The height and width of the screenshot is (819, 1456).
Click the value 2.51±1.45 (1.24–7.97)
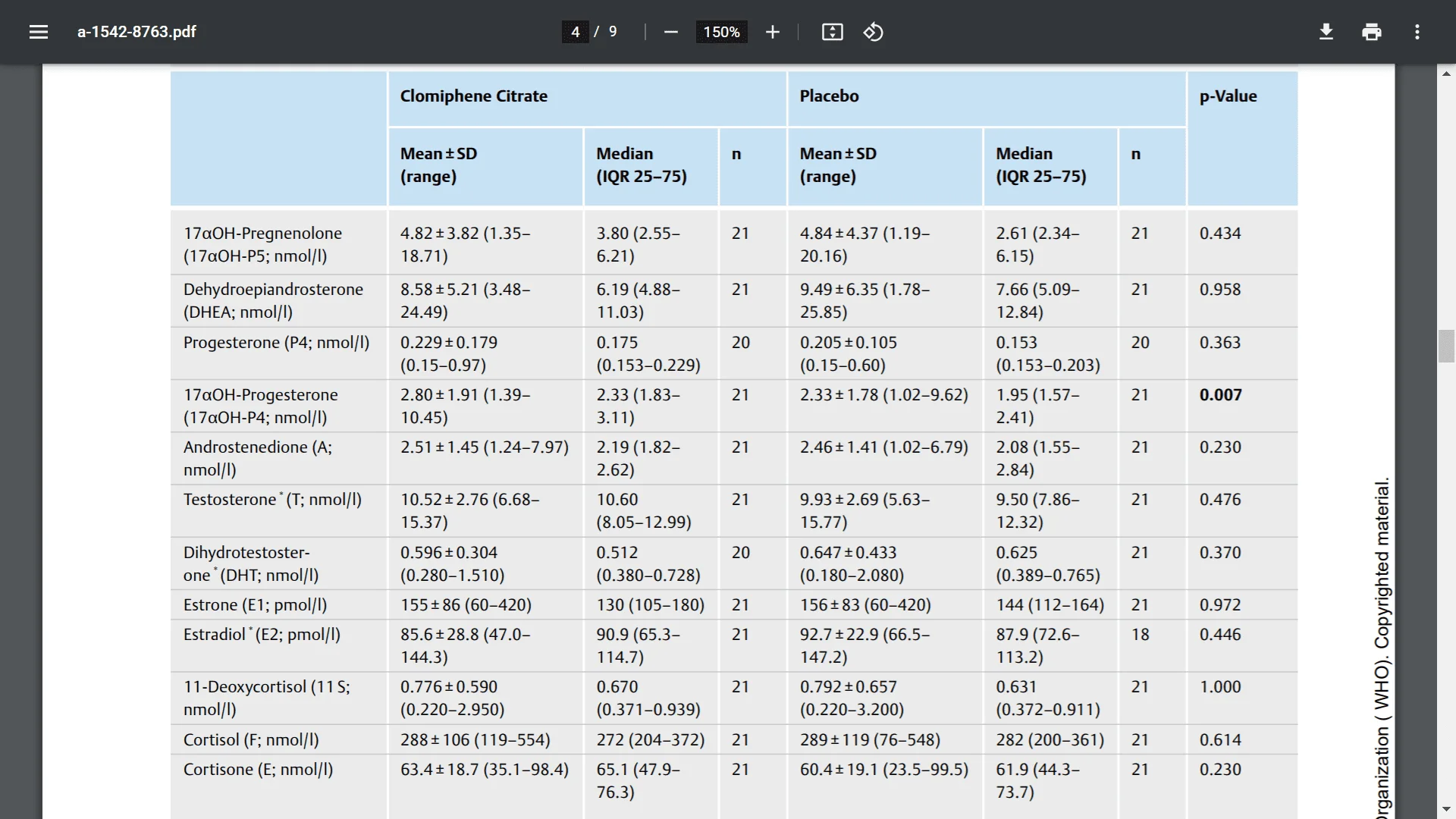pos(485,447)
